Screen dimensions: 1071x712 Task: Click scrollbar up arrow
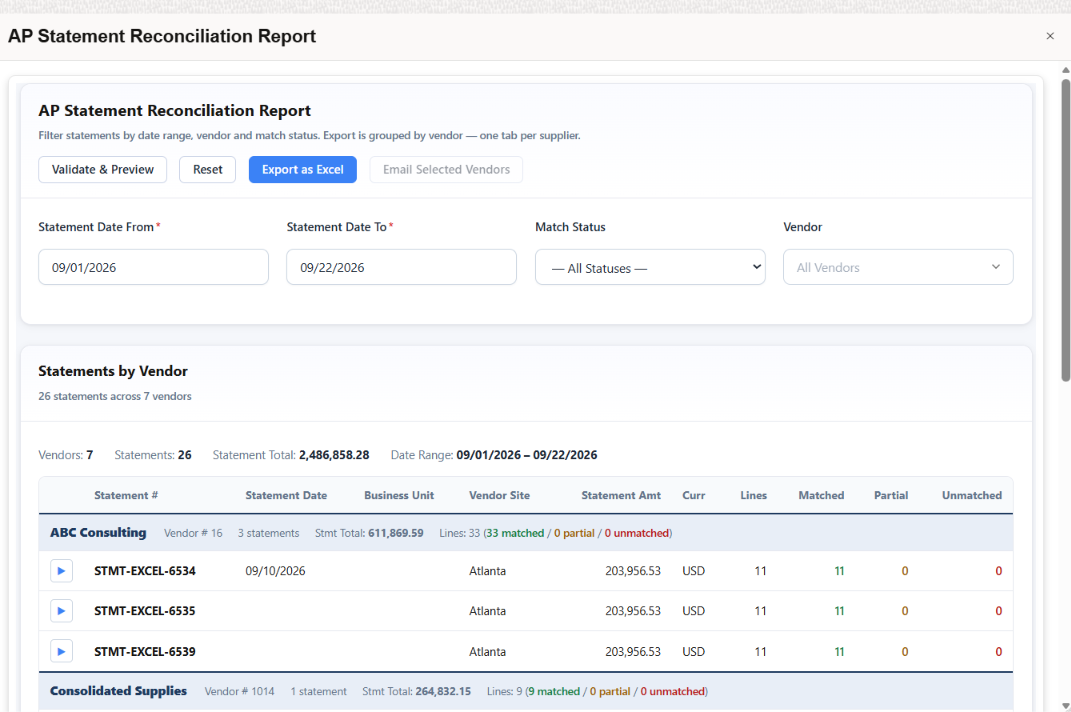(x=1066, y=70)
